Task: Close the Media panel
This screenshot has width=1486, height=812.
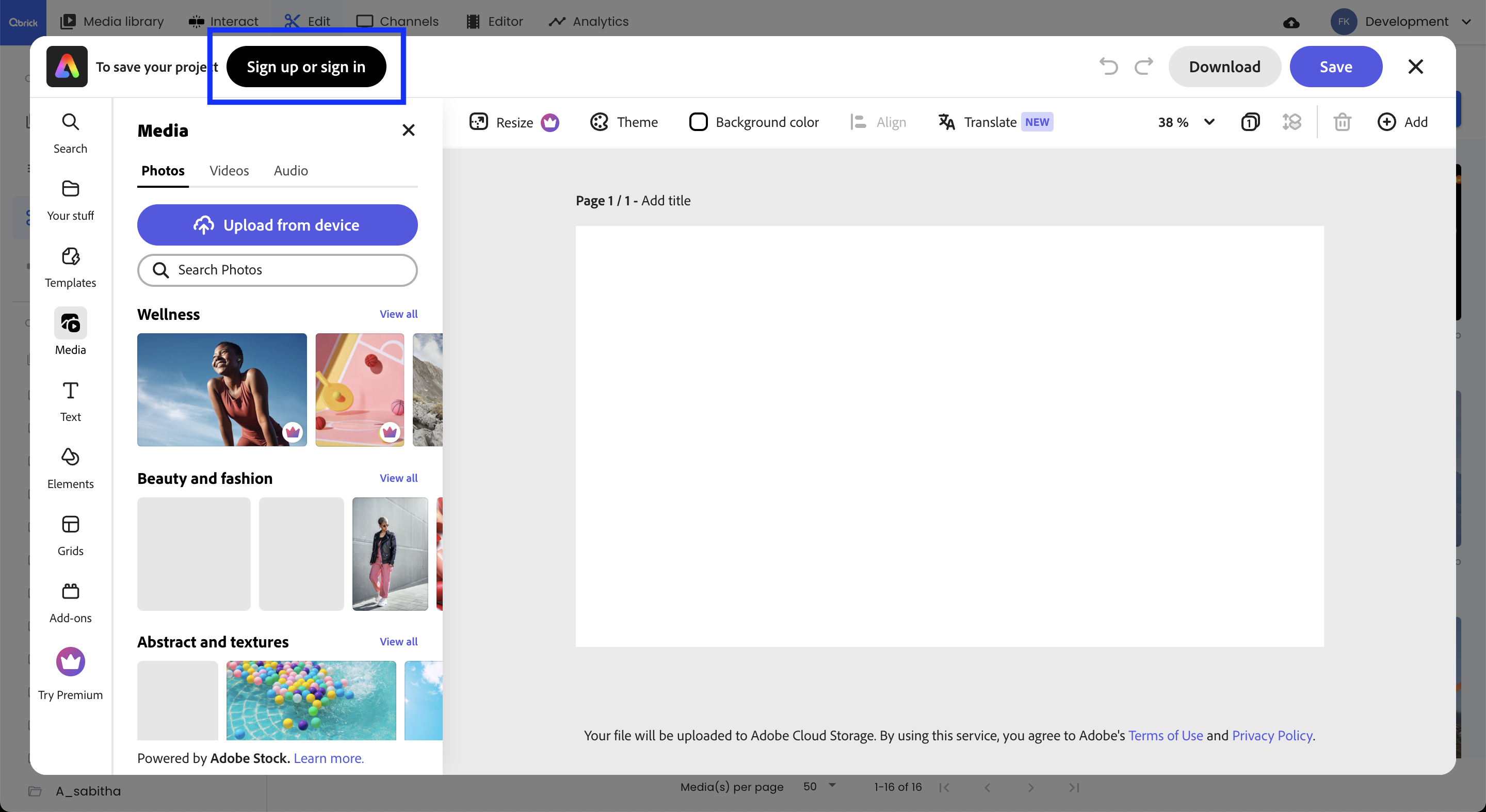Action: 409,131
